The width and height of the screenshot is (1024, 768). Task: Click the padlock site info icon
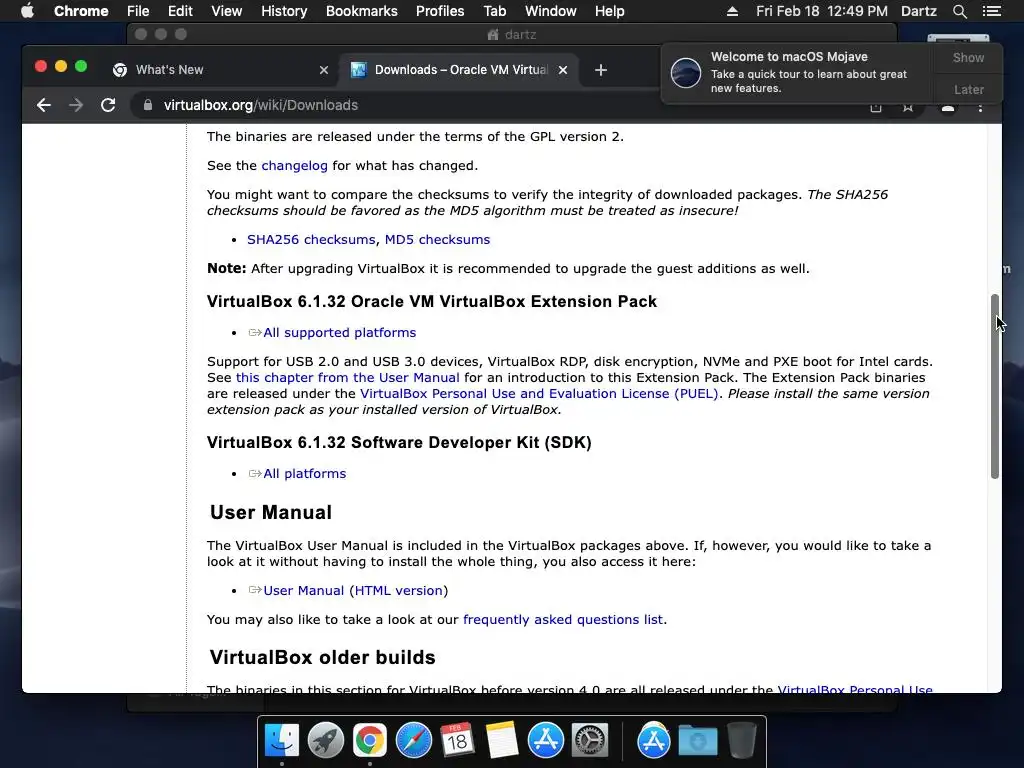click(x=148, y=105)
